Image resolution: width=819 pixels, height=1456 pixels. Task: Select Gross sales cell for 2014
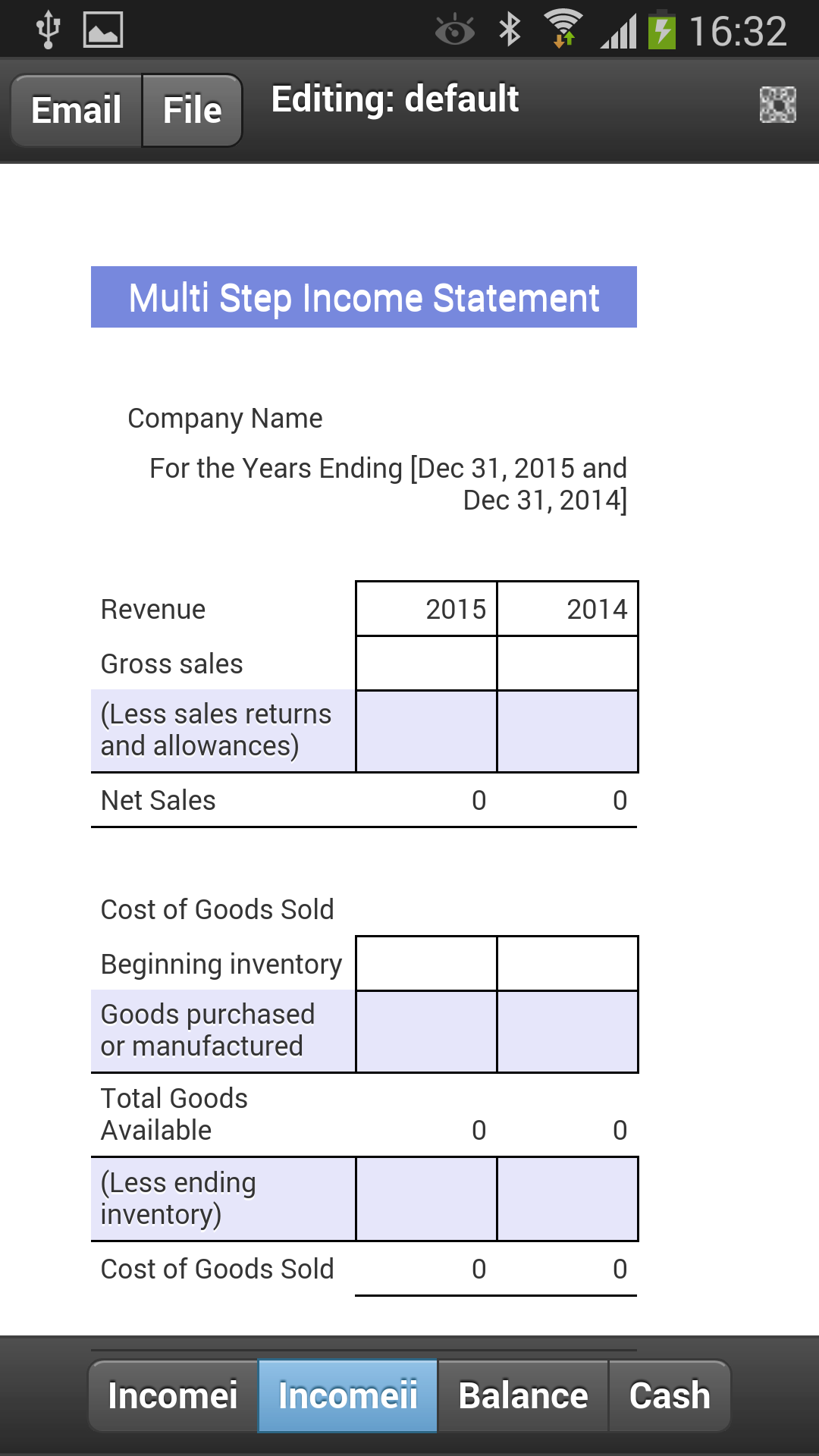click(567, 664)
